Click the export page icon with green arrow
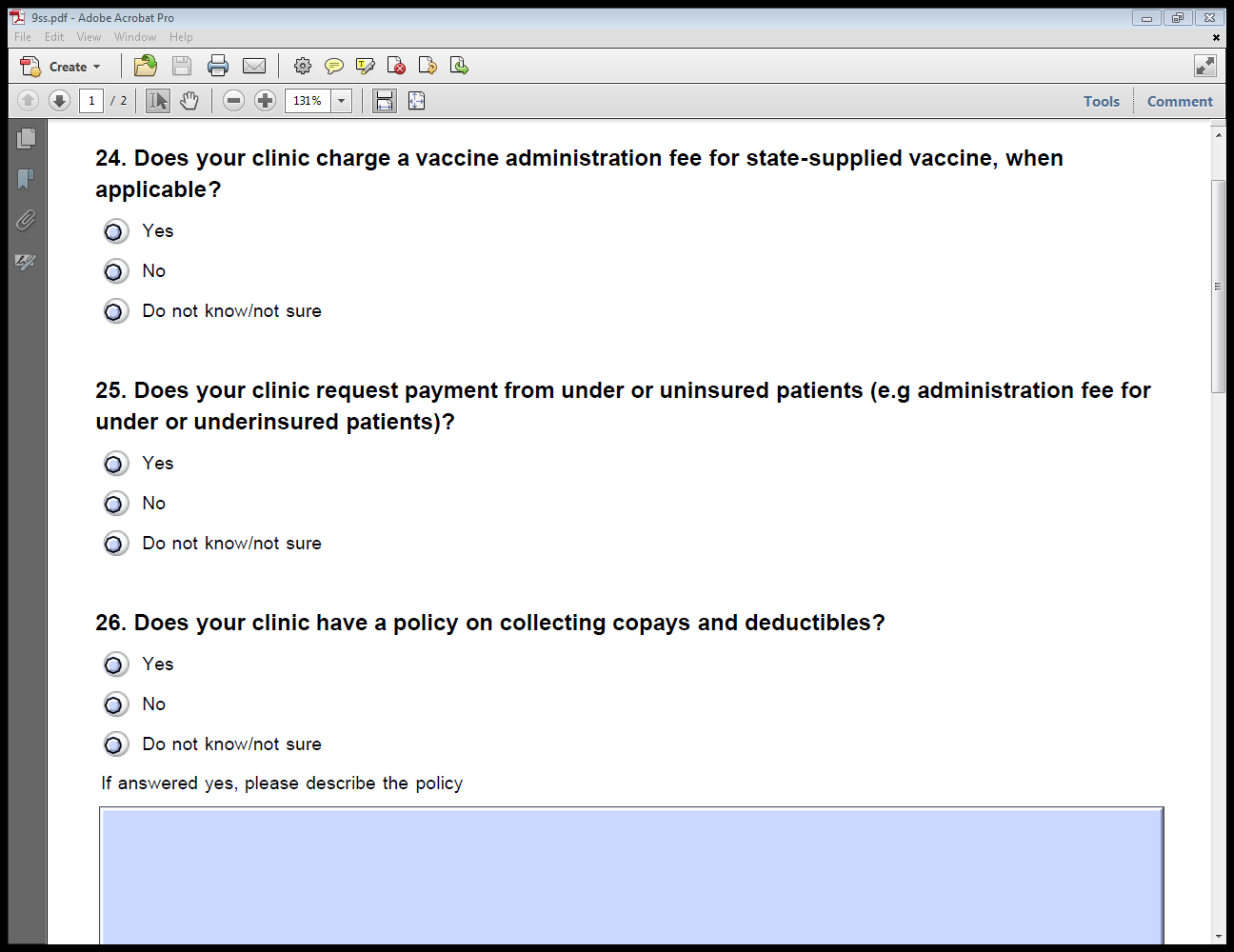The image size is (1234, 952). (x=459, y=66)
